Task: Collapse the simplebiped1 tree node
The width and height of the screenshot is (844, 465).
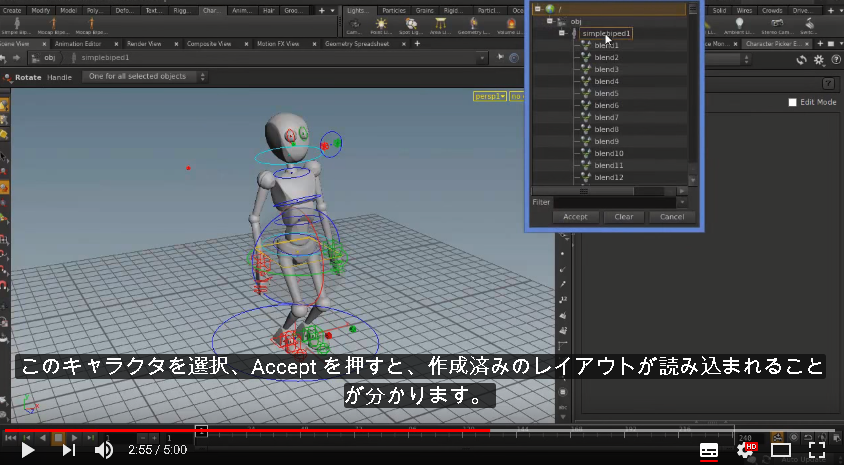Action: pos(561,33)
